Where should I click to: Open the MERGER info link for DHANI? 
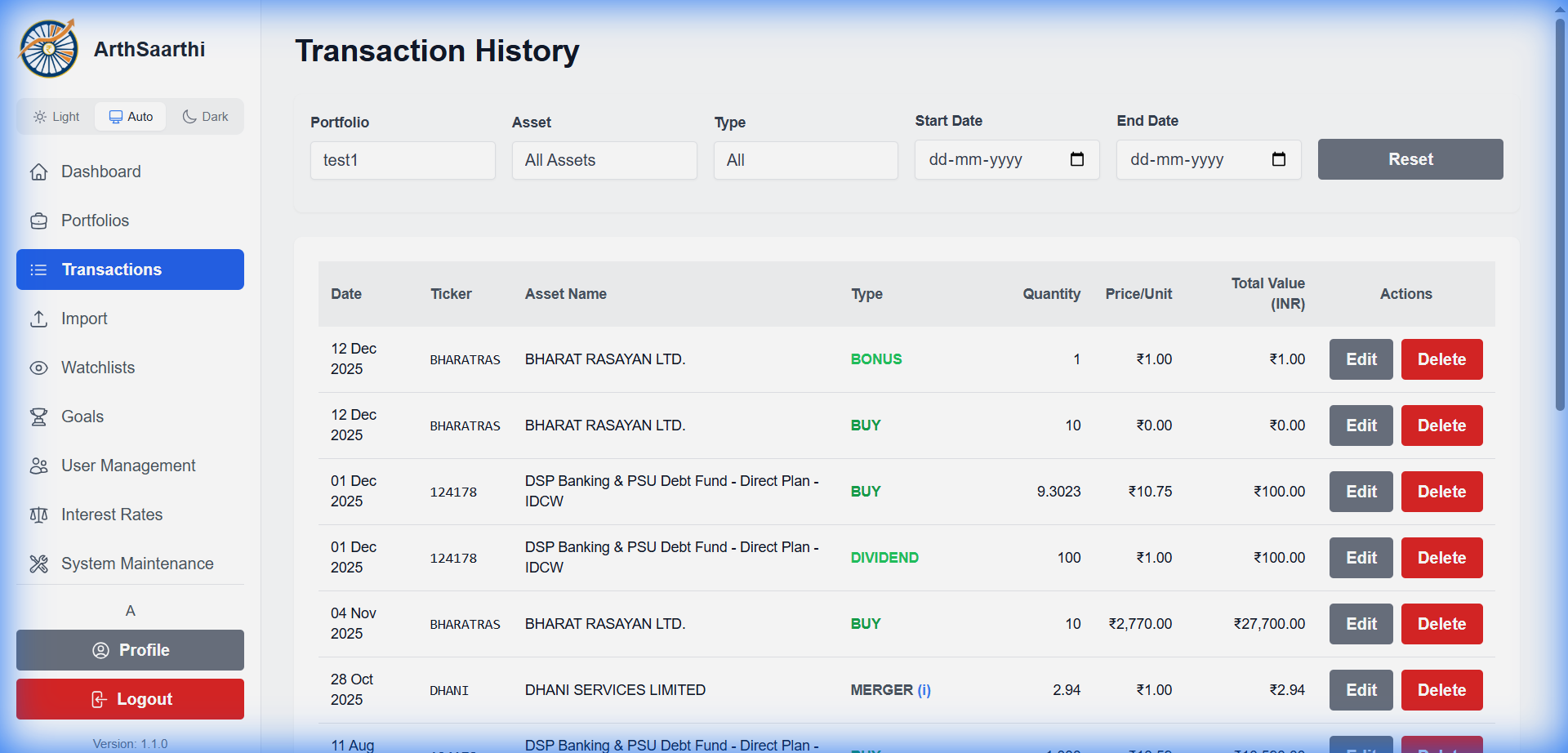click(x=924, y=690)
